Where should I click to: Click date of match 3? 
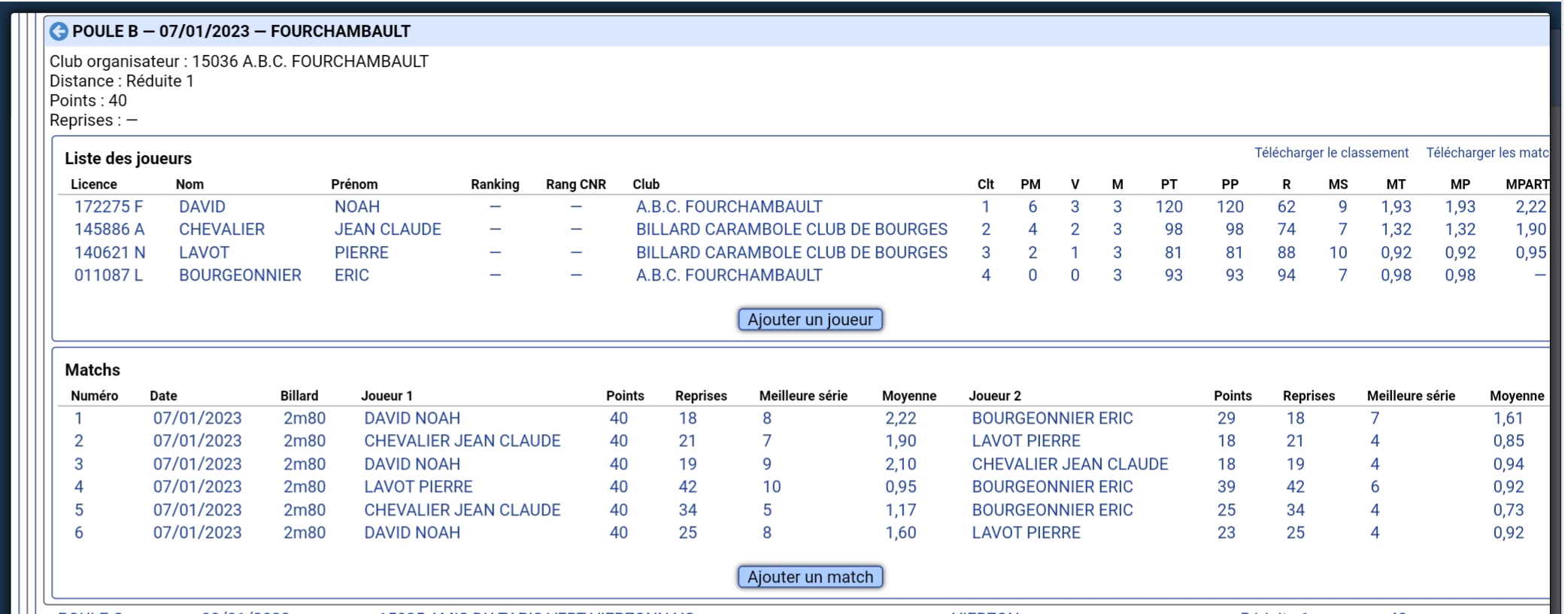pos(198,464)
